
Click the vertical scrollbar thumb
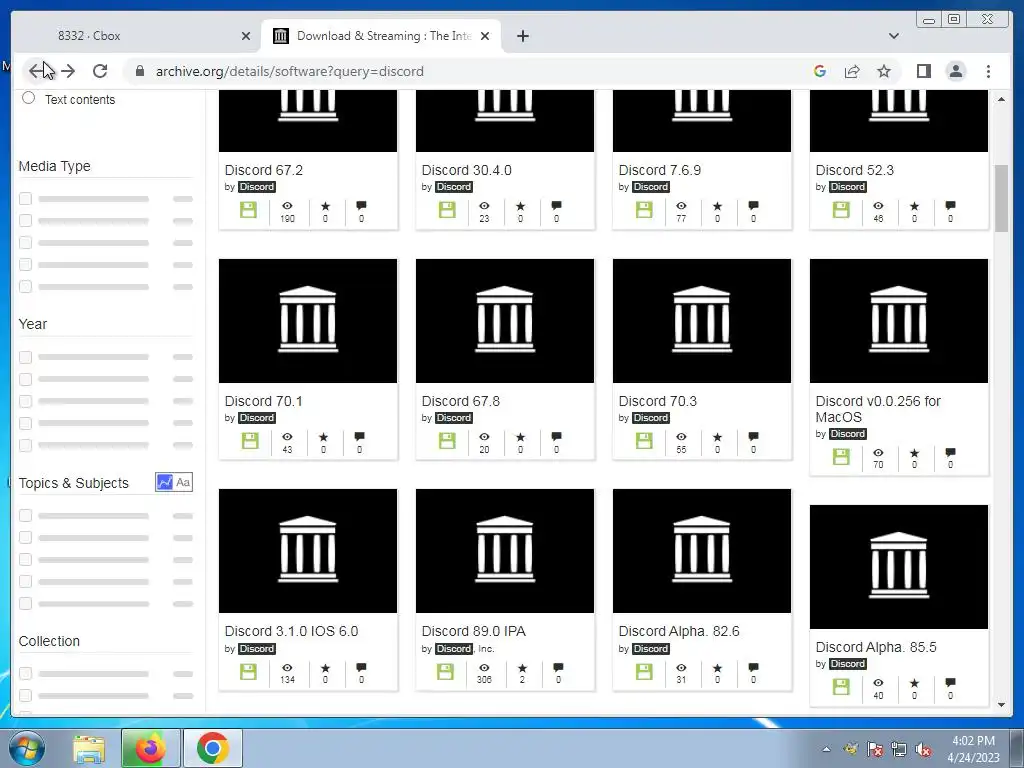point(1001,198)
